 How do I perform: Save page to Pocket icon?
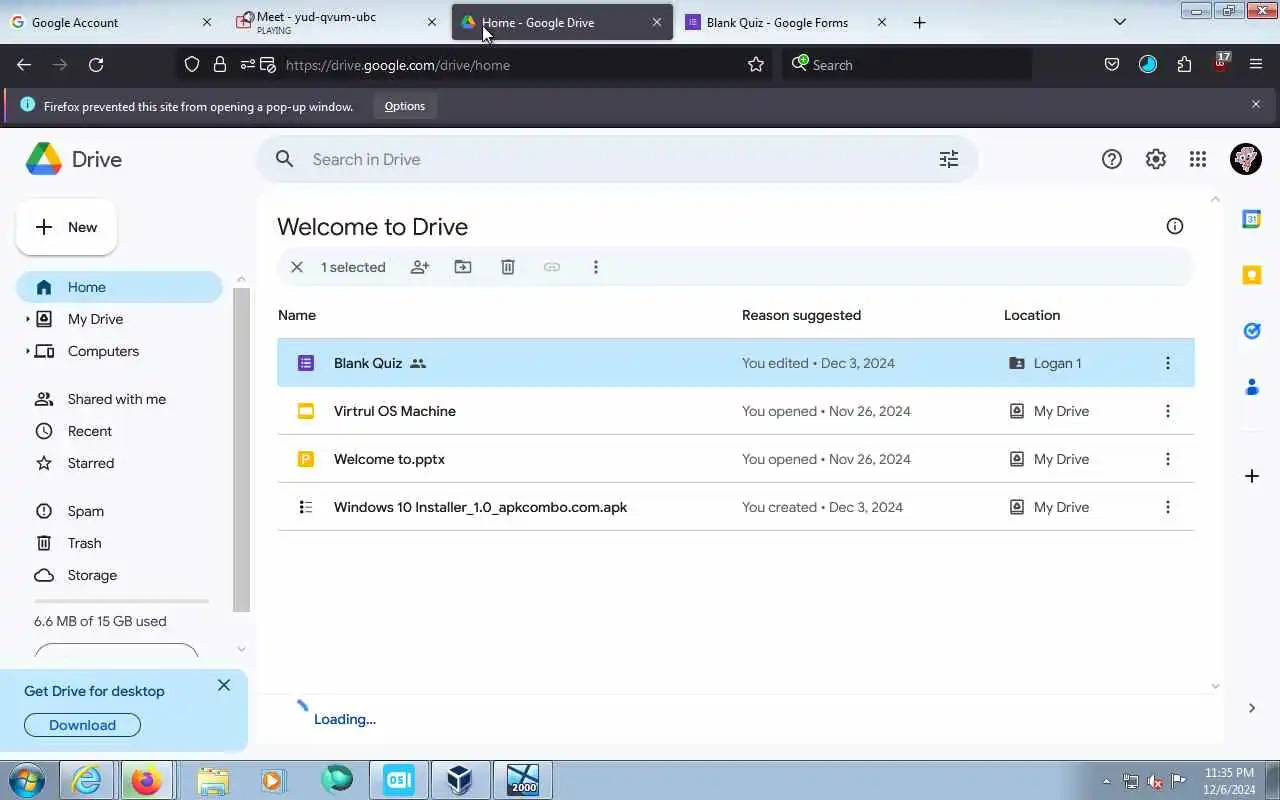pyautogui.click(x=1112, y=65)
